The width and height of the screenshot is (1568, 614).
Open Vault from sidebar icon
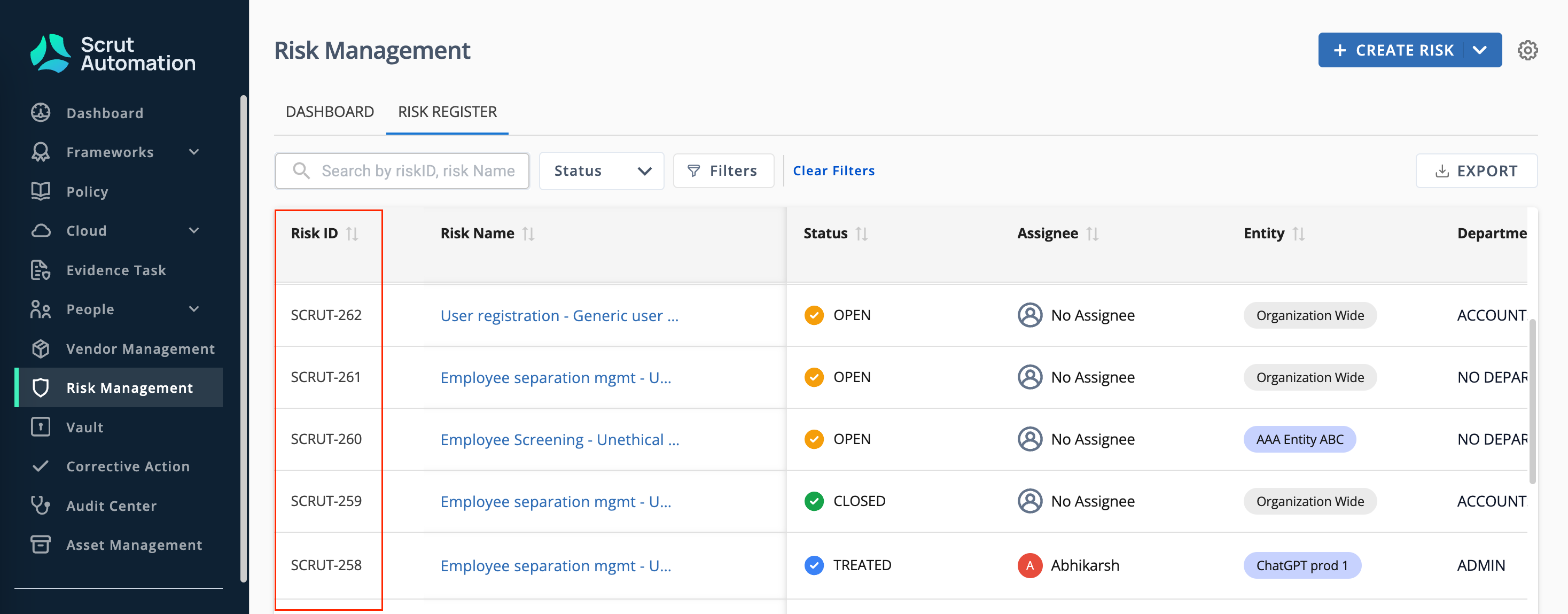pyautogui.click(x=41, y=427)
